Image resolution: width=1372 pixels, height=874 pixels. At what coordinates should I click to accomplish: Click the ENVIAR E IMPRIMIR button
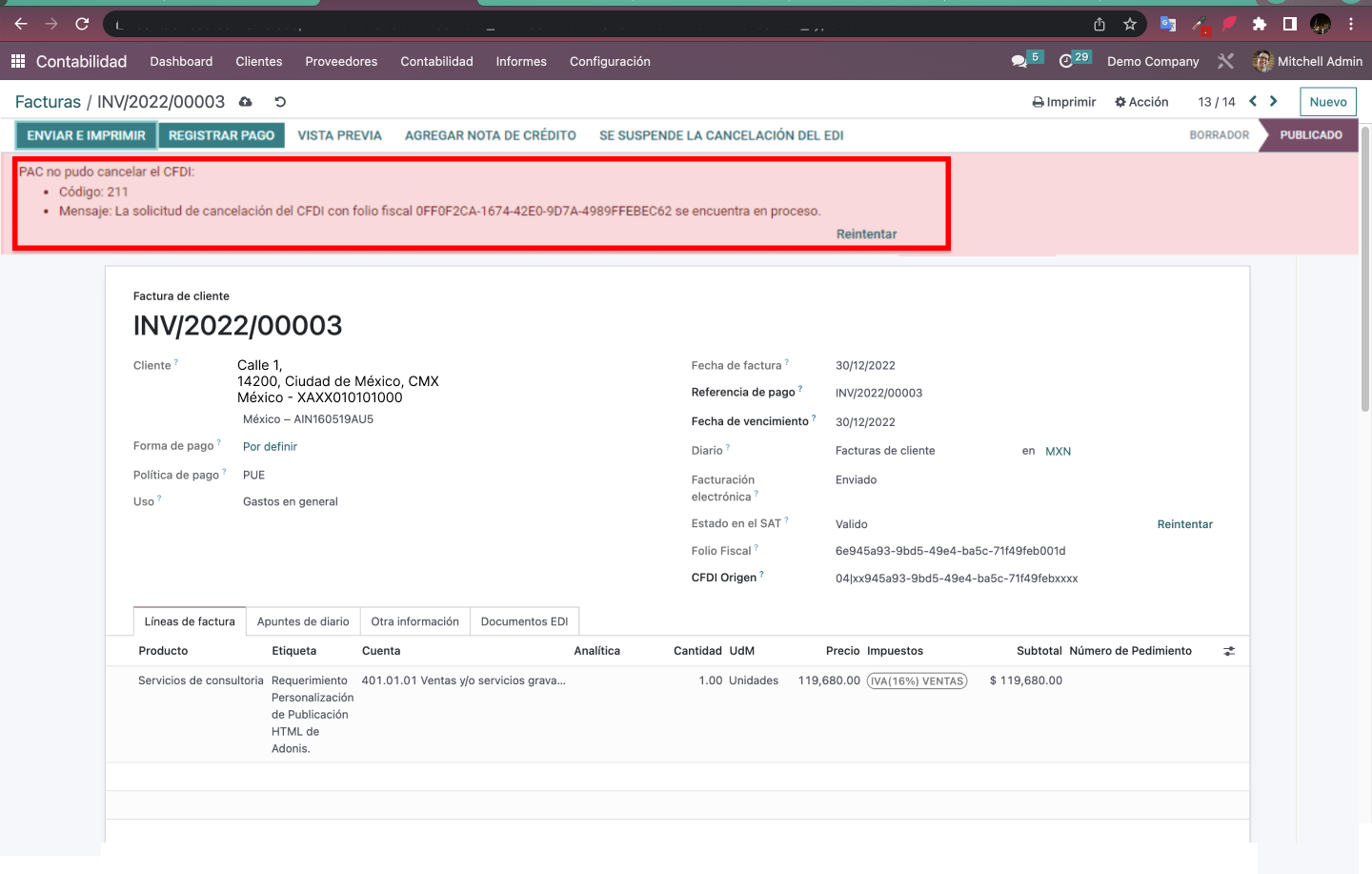(x=87, y=135)
